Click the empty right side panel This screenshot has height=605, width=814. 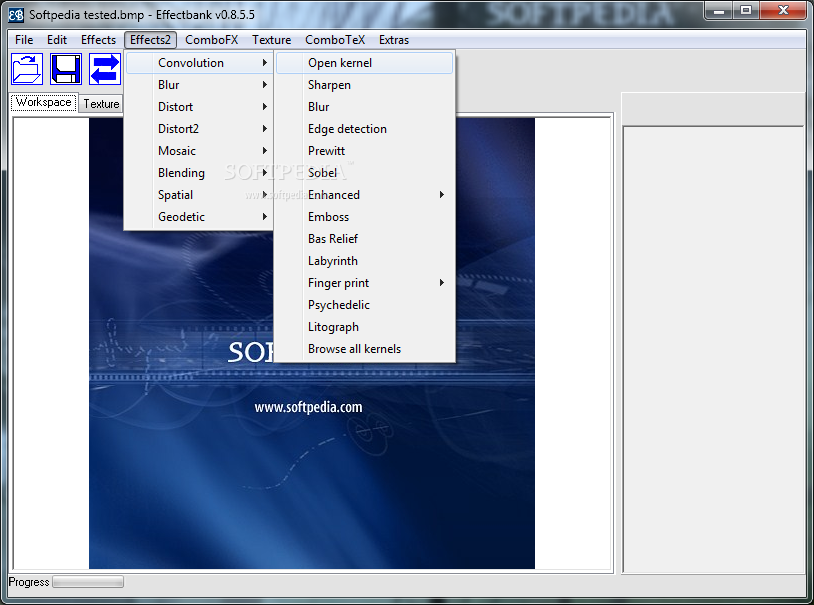714,349
